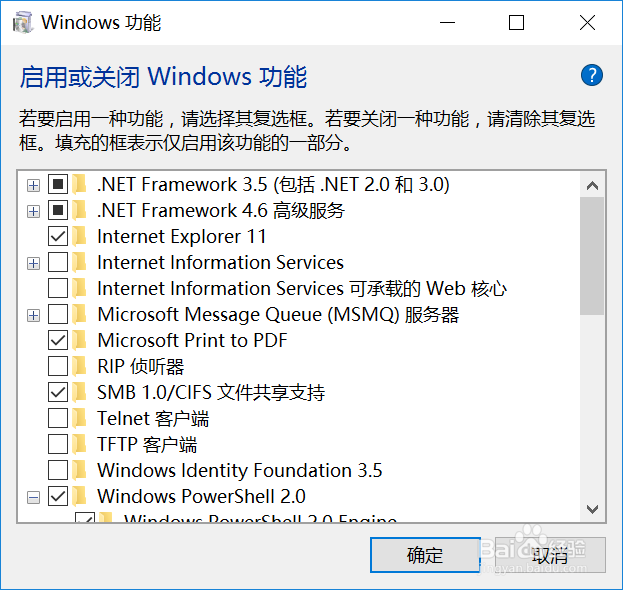Click the 确定 button
This screenshot has width=623, height=590.
[x=425, y=555]
